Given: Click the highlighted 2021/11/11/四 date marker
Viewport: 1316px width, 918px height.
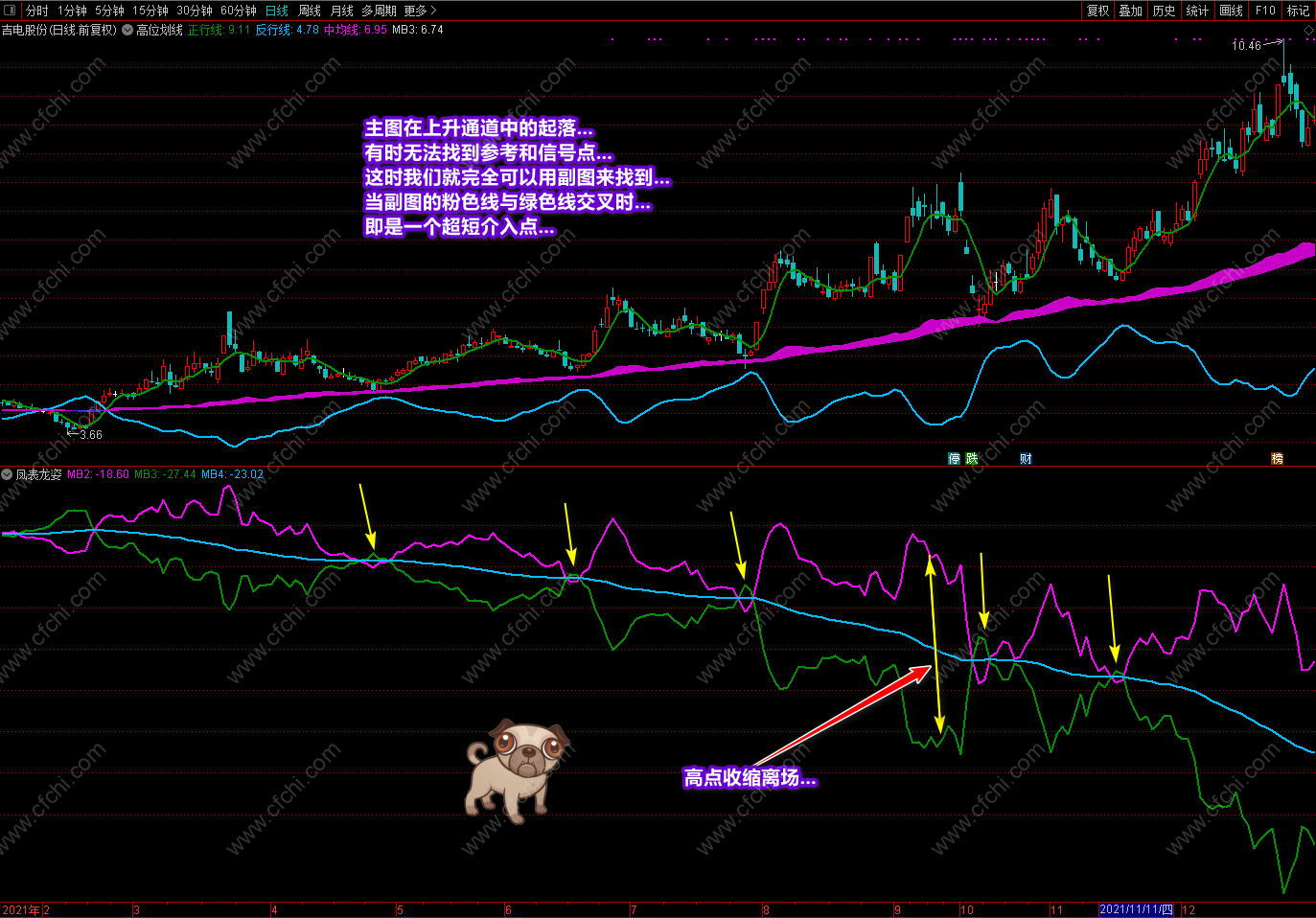Looking at the screenshot, I should click(1137, 909).
